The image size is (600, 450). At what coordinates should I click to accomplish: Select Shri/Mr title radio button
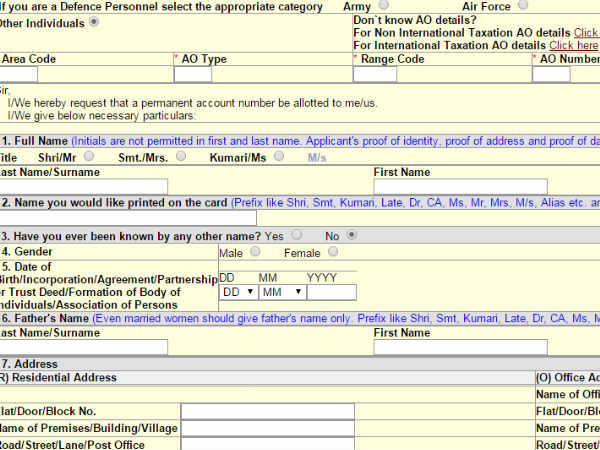tap(90, 156)
